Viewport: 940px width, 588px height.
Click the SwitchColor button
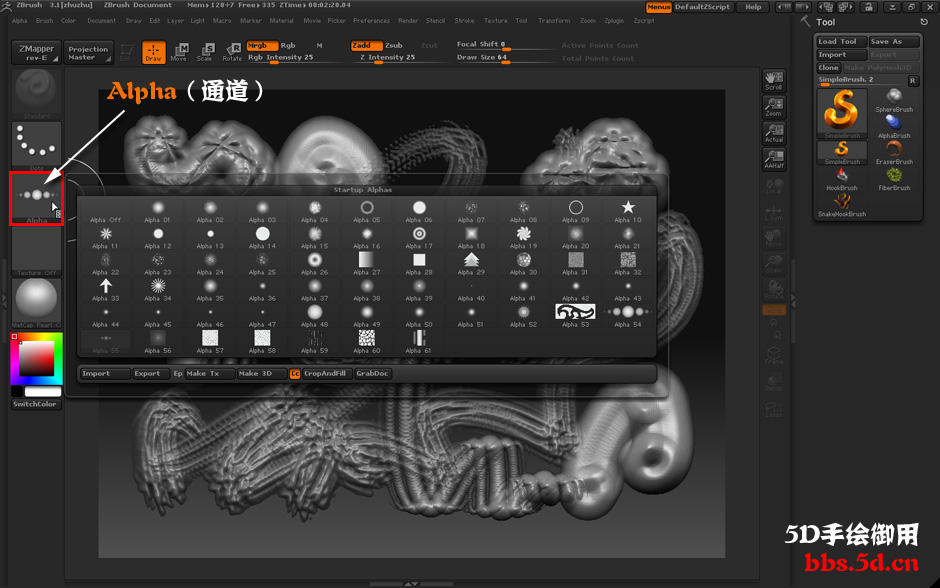click(37, 404)
